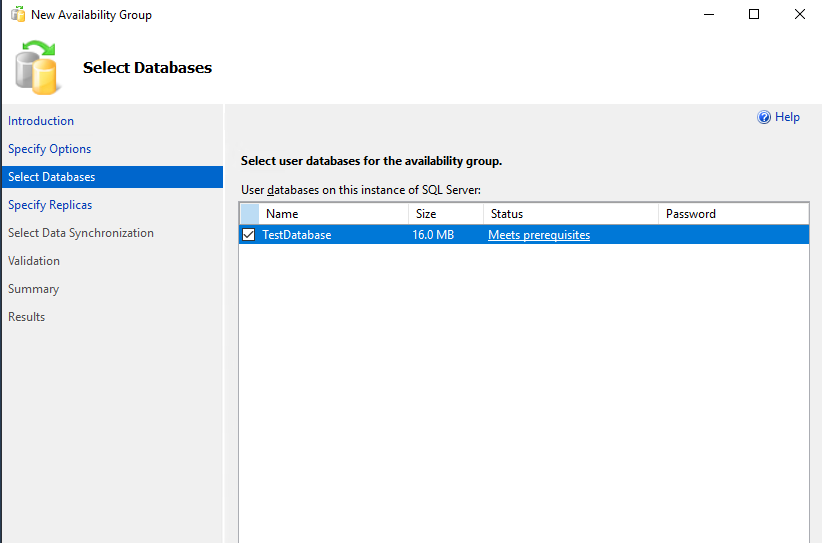The height and width of the screenshot is (543, 822).
Task: Click the database wizard icon beside Select Databases
Action: point(37,68)
